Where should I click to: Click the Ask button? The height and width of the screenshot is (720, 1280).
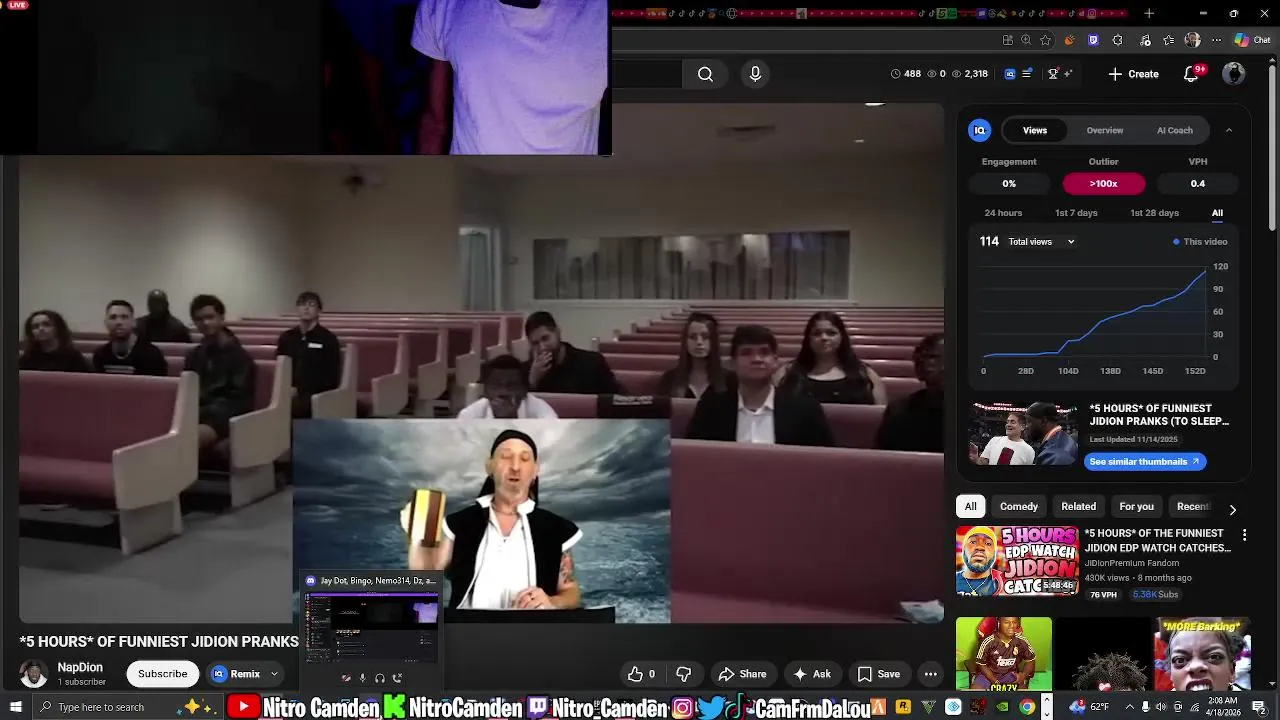(812, 674)
